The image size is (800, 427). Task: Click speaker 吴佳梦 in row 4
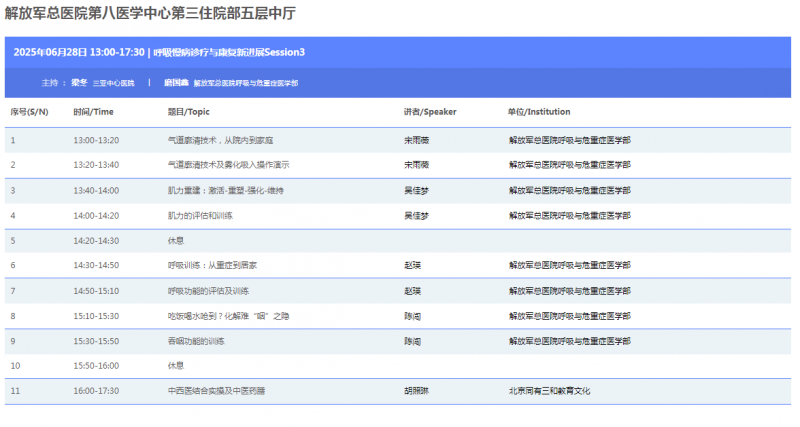click(416, 216)
